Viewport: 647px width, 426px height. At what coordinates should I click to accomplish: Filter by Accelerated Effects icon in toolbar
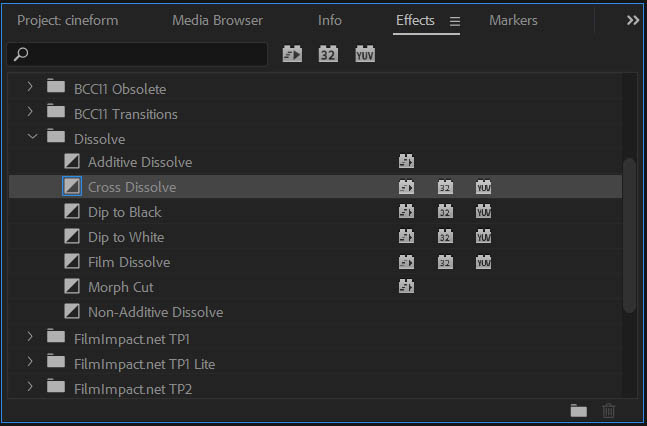coord(292,54)
